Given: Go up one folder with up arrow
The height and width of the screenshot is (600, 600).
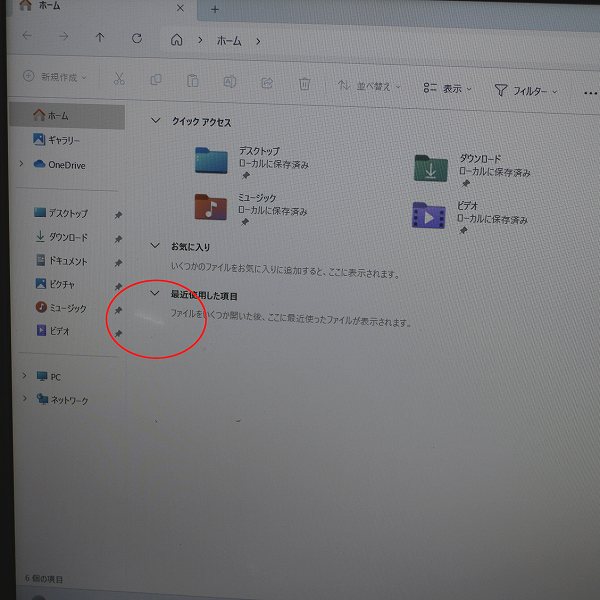Looking at the screenshot, I should (x=99, y=38).
